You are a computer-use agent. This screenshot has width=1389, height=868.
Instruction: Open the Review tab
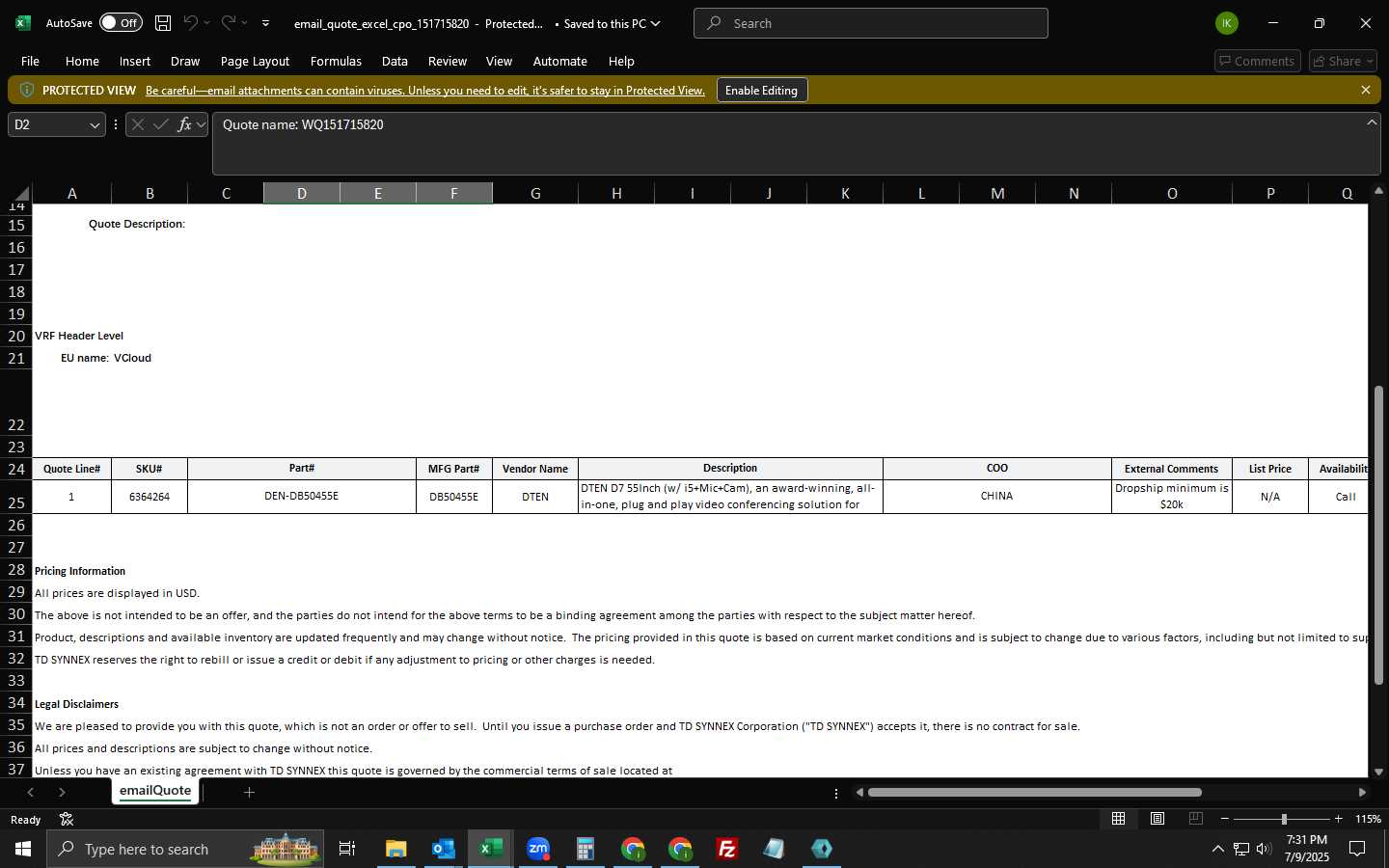point(448,61)
